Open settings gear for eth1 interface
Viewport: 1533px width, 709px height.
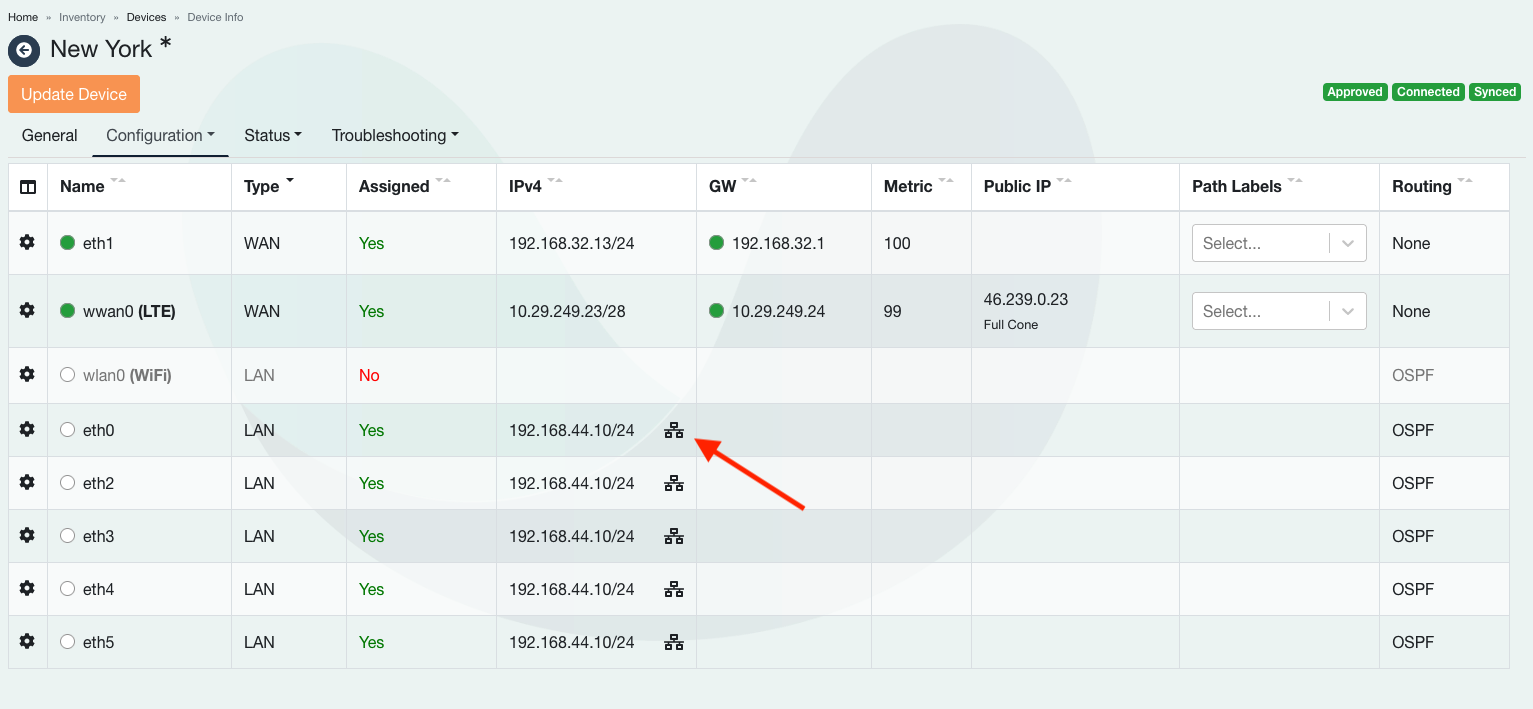[x=27, y=242]
